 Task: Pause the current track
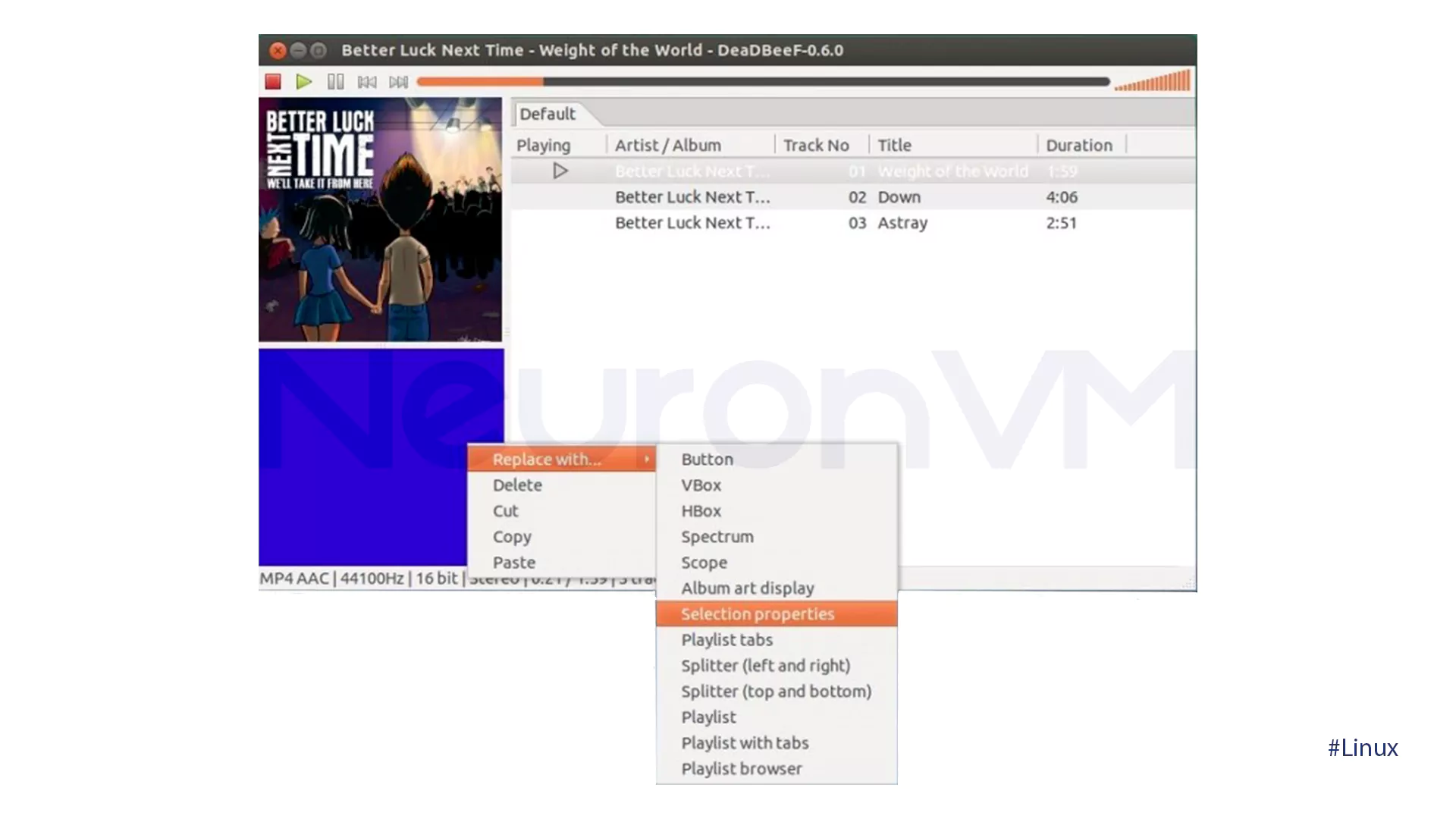click(335, 82)
